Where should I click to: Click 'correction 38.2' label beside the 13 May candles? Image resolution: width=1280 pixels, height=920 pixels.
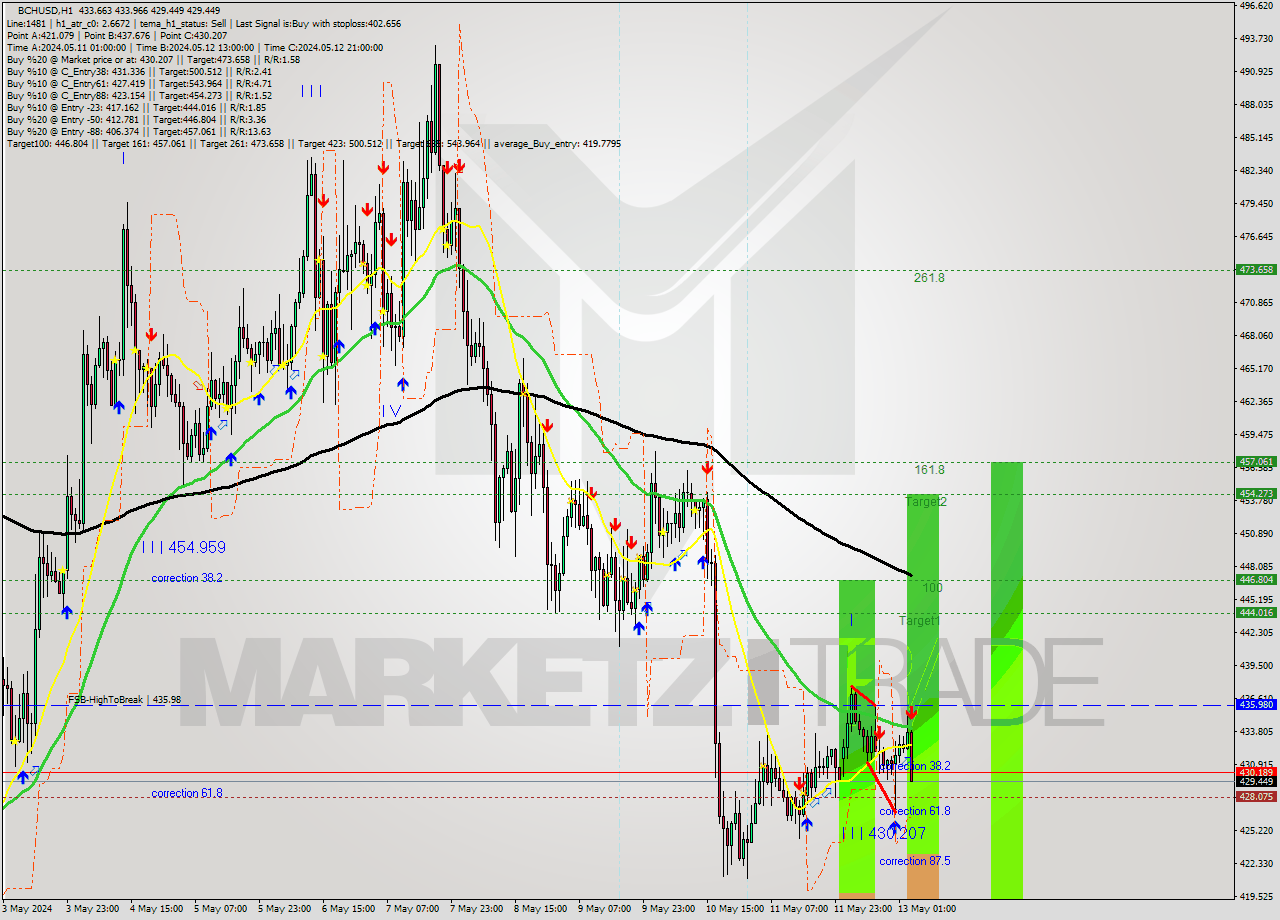coord(915,766)
